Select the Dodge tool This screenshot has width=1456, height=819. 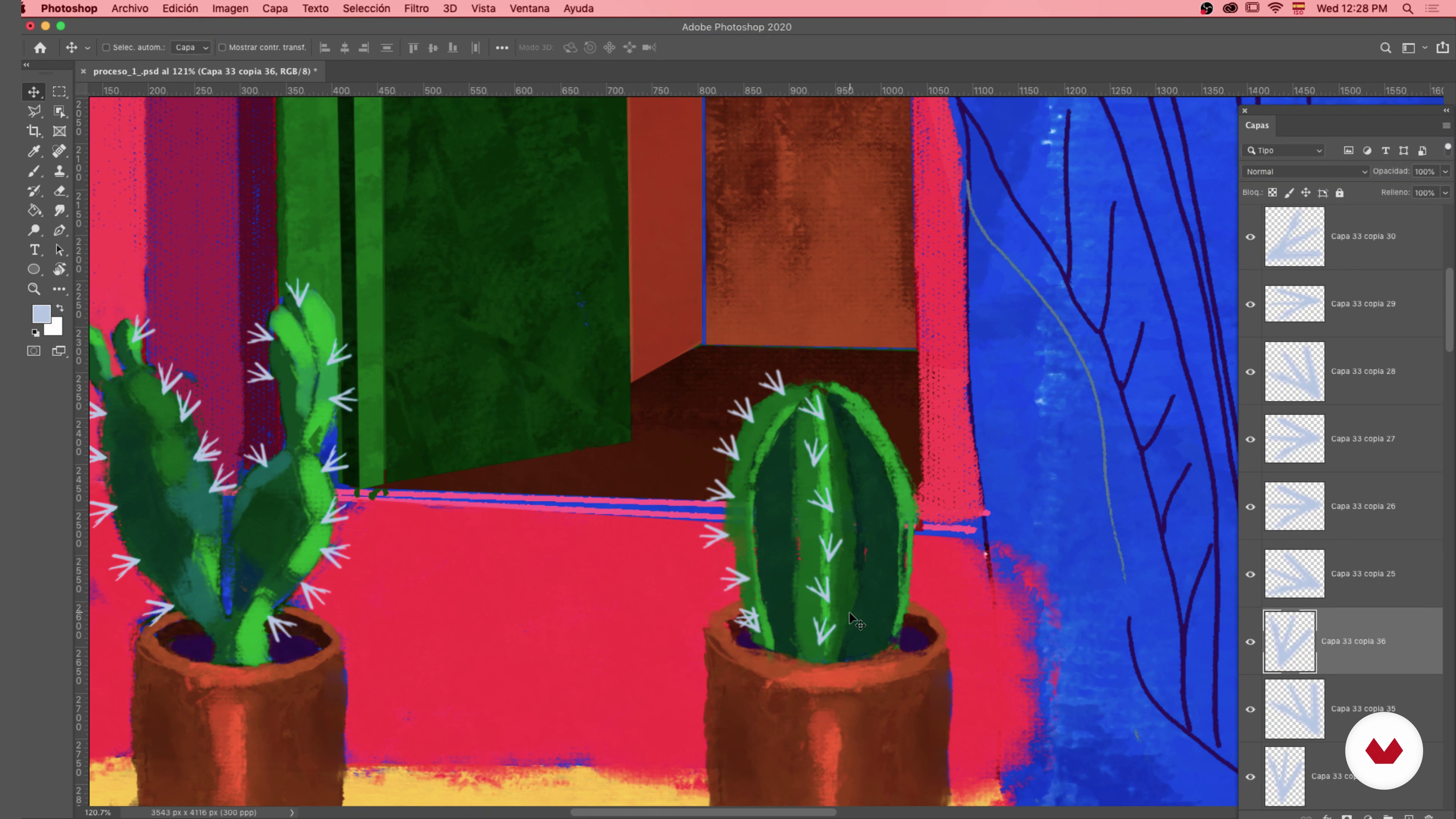tap(34, 230)
